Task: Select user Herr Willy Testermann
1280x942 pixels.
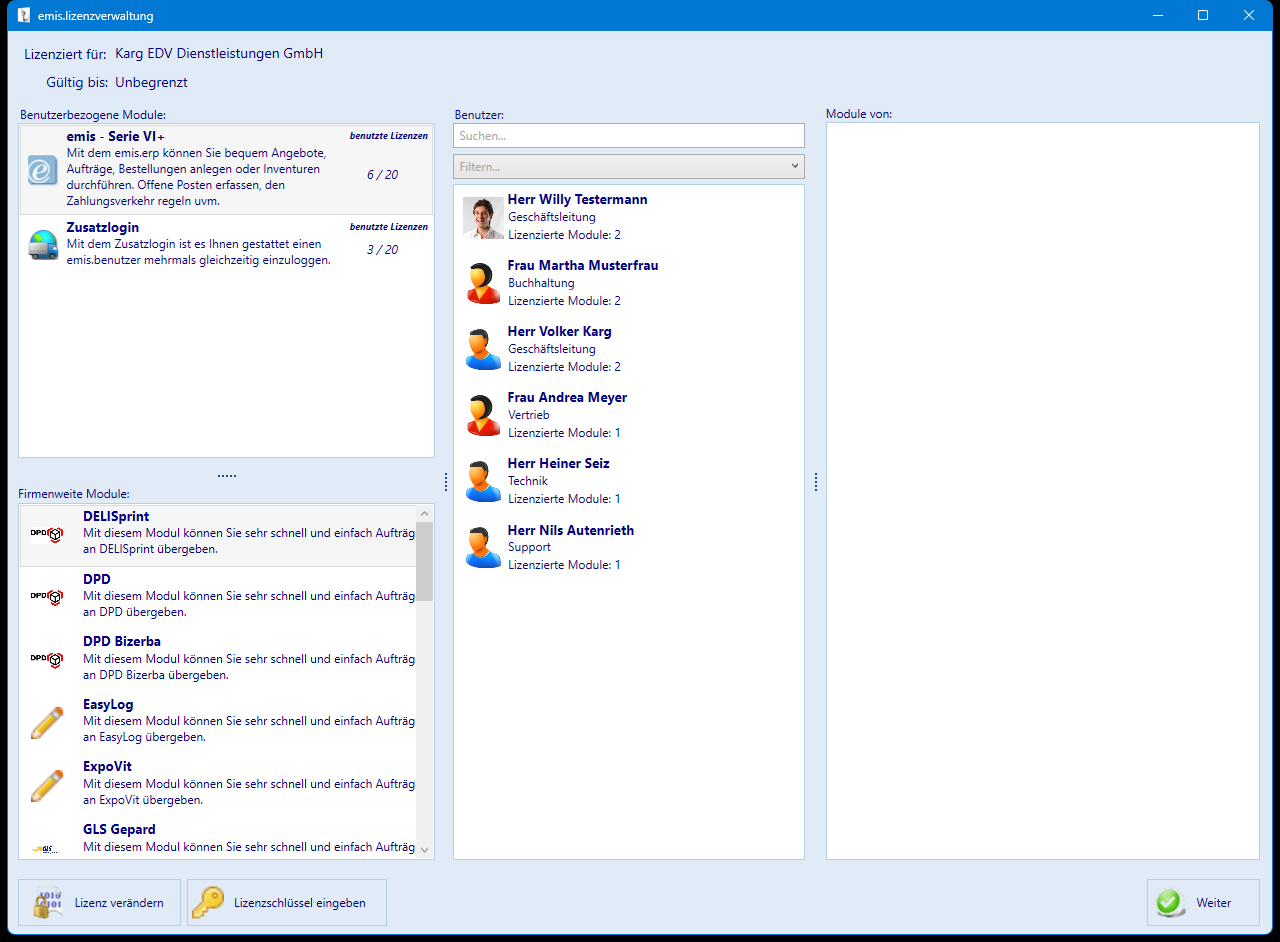Action: click(x=629, y=218)
